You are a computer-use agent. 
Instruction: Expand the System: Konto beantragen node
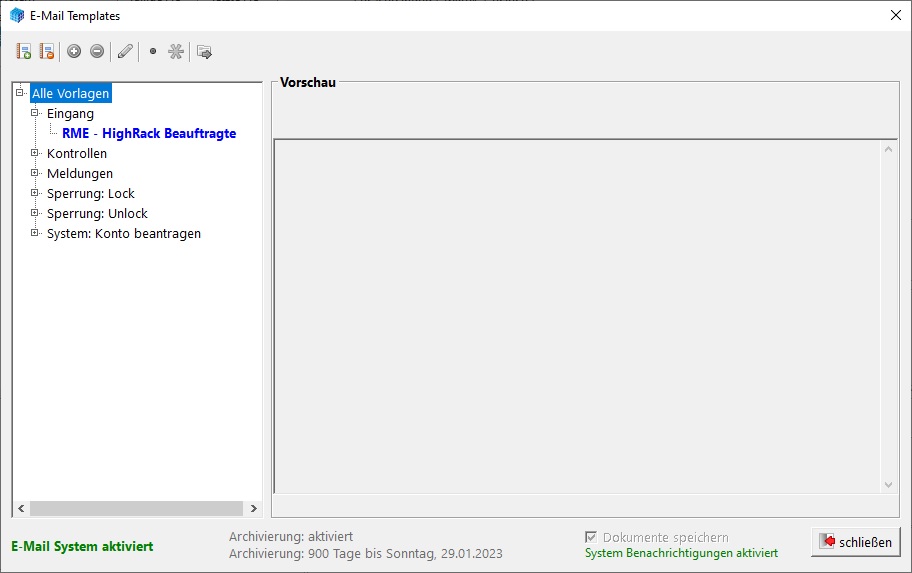tap(35, 233)
